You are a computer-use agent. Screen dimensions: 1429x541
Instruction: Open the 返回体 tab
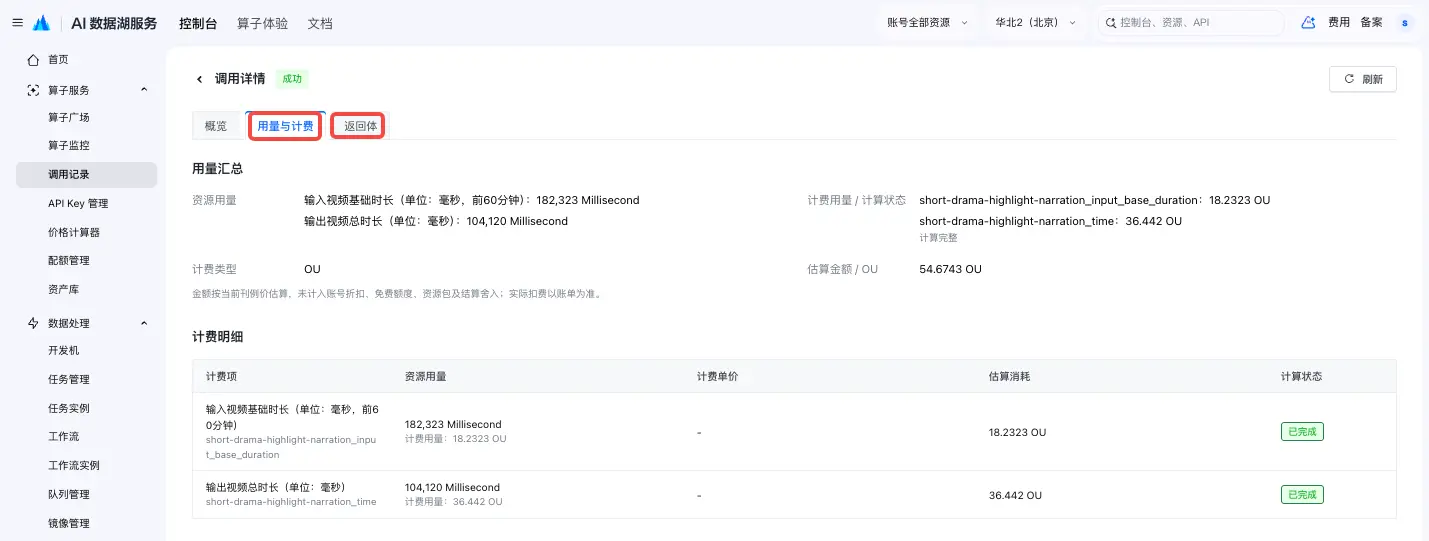pyautogui.click(x=359, y=126)
